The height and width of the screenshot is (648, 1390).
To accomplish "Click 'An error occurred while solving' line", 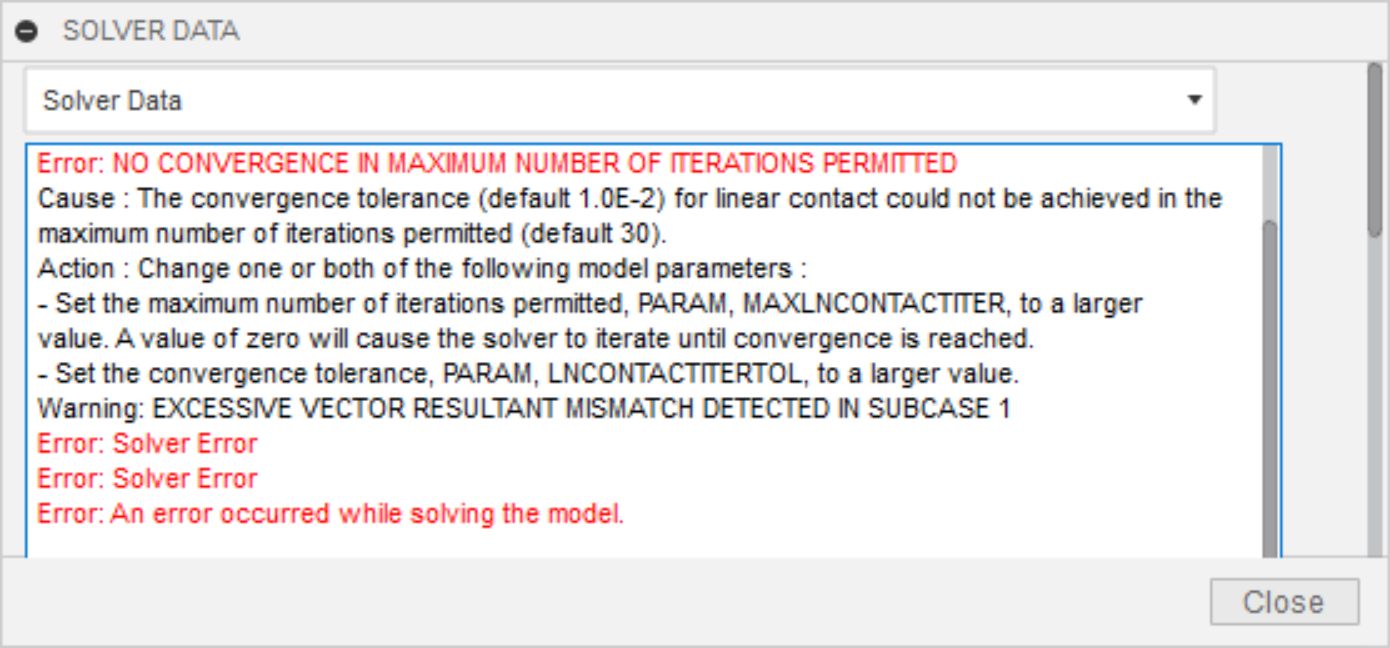I will (331, 514).
